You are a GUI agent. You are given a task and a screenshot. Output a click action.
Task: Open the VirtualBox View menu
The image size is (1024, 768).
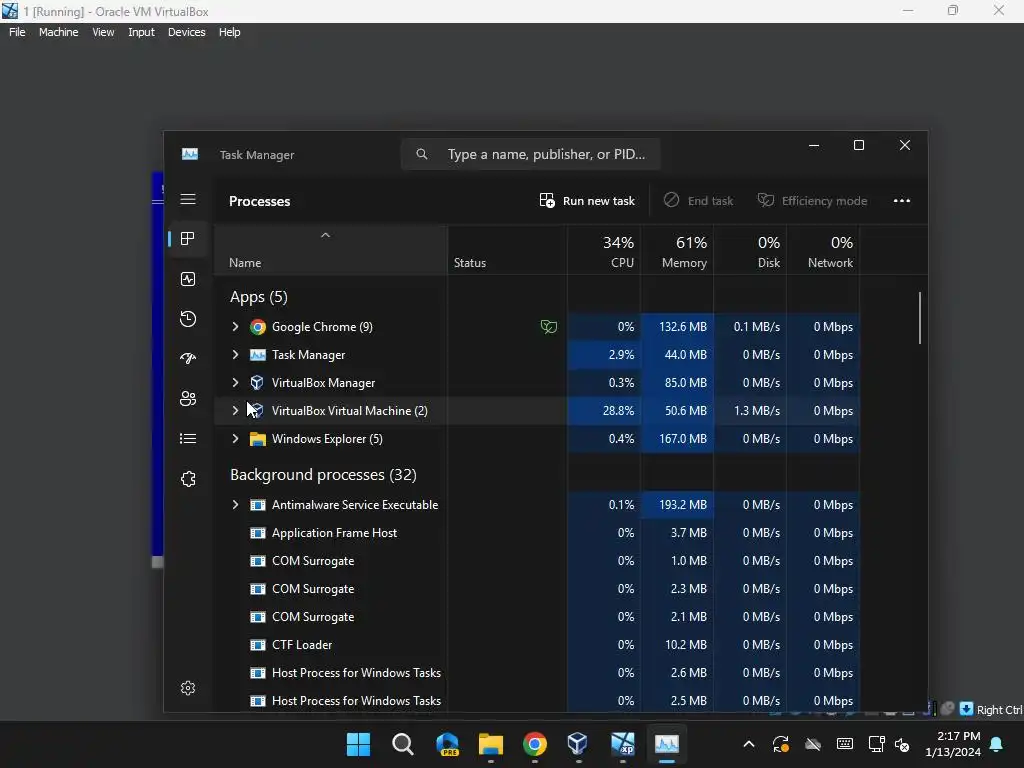[x=103, y=32]
